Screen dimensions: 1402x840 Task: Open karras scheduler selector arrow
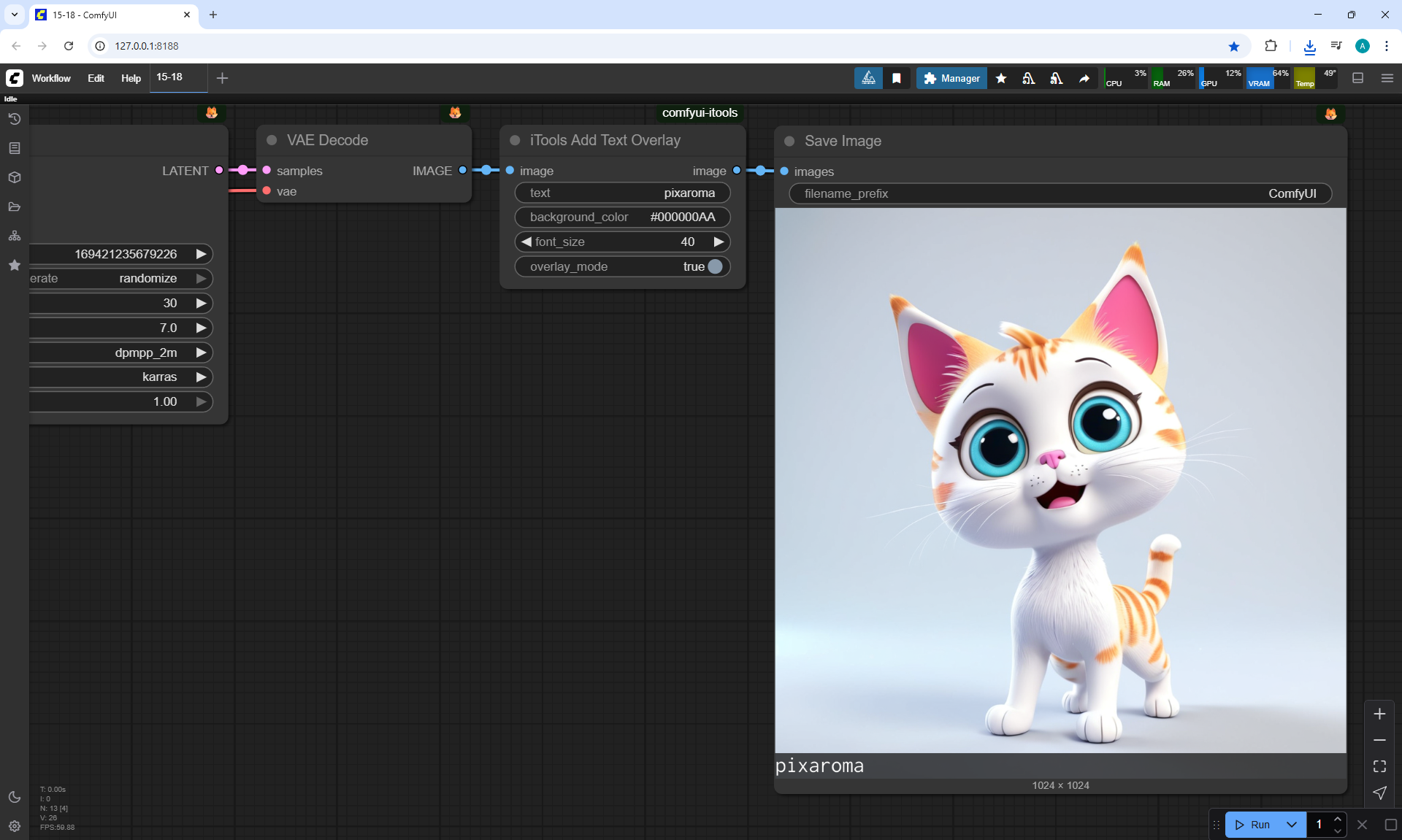click(201, 377)
